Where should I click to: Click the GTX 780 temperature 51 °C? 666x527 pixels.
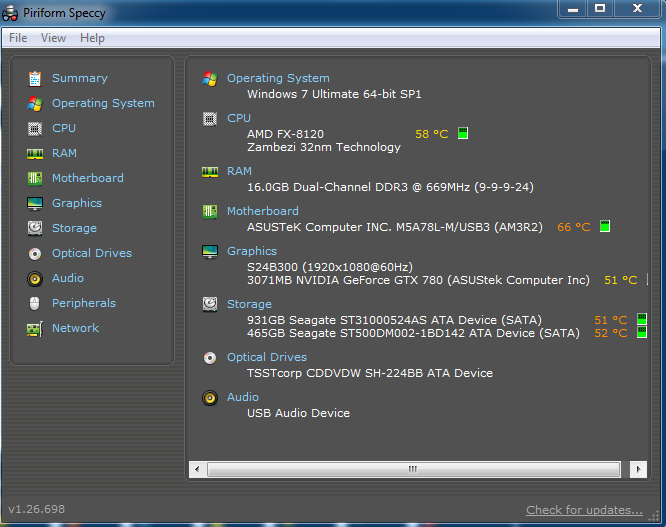tap(621, 280)
